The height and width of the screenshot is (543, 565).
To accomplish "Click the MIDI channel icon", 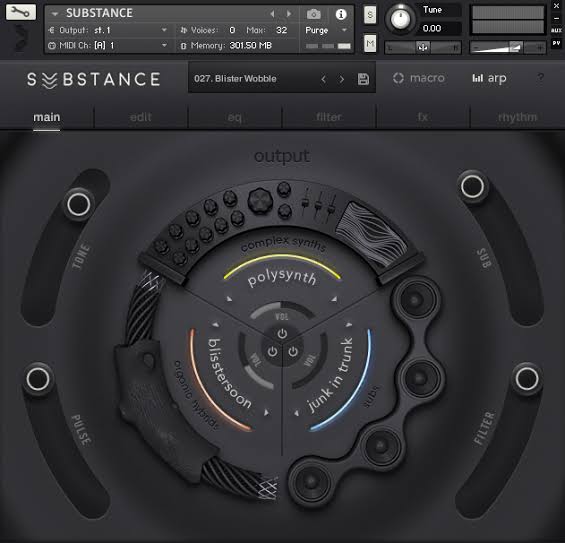I will click(x=52, y=46).
